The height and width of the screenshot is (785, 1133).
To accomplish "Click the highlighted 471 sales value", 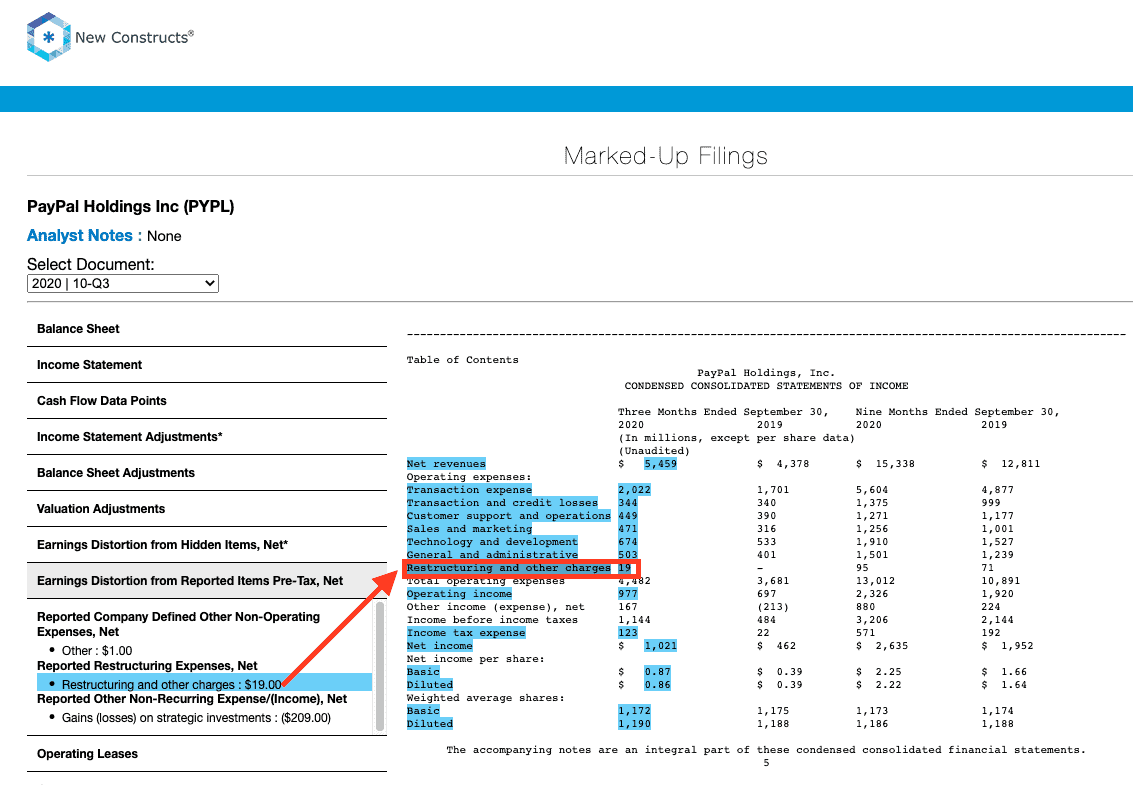I will pos(628,529).
